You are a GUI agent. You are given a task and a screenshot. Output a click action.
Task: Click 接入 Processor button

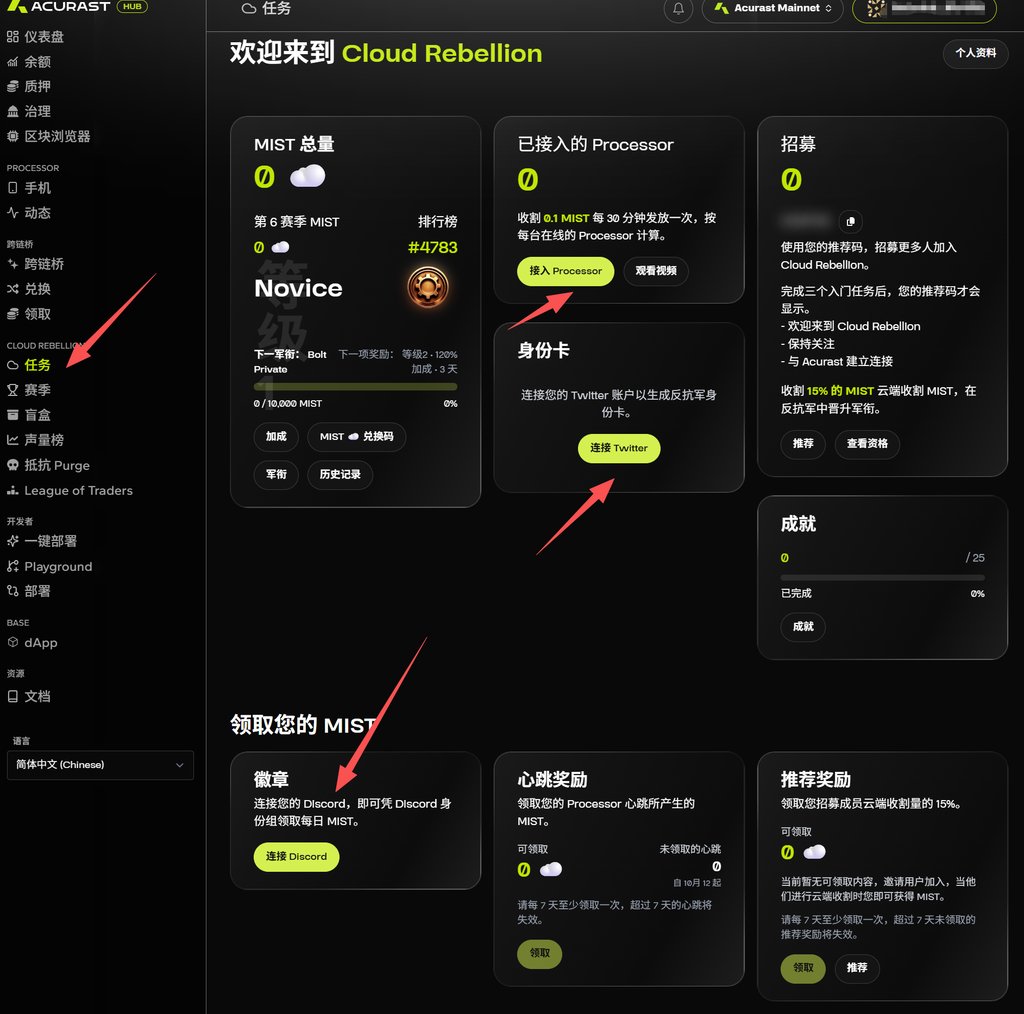click(x=566, y=271)
